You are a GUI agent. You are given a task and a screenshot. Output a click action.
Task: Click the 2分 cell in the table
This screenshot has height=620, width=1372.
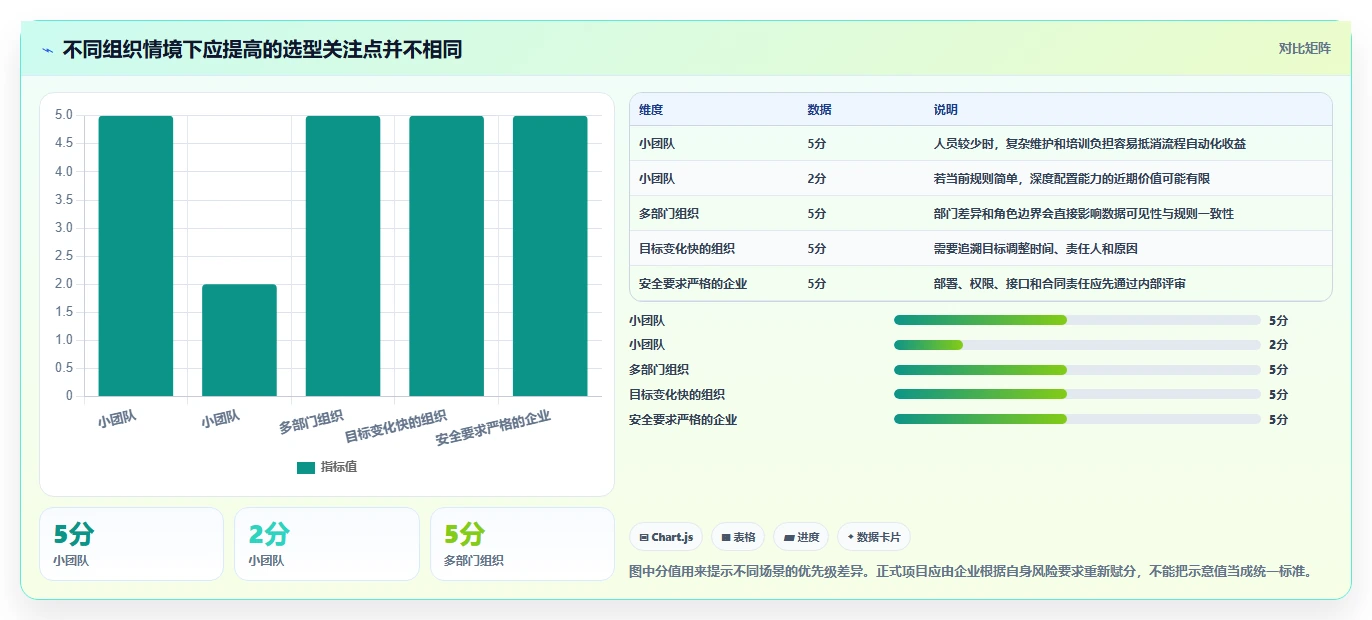(817, 179)
